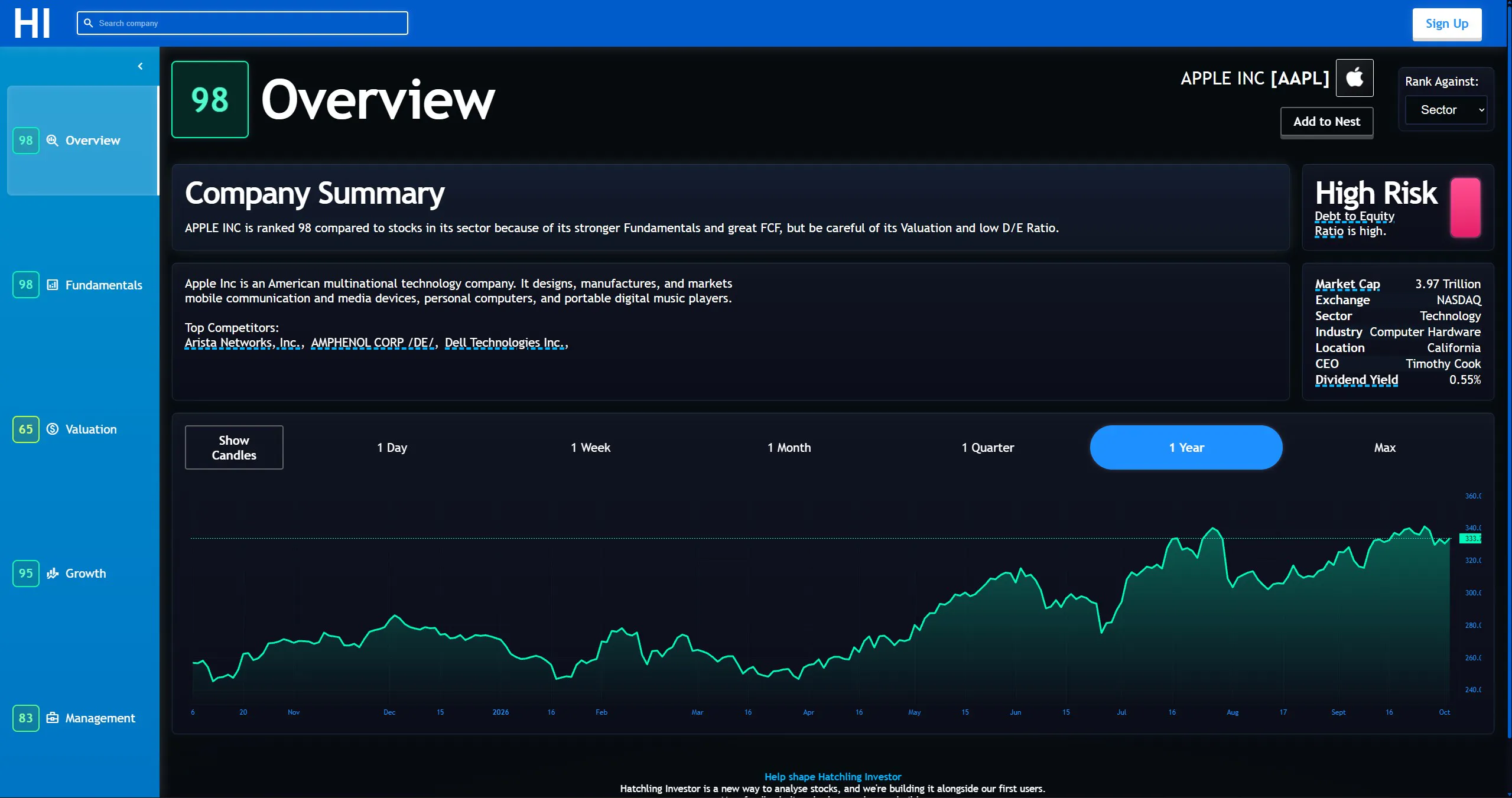Click the pink High Risk color indicator

coord(1465,208)
